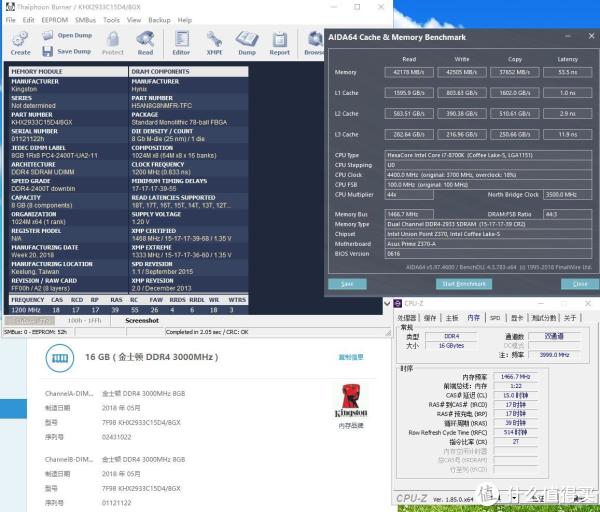The image size is (600, 512).
Task: Click the Save button in AIDA64 benchmark
Action: click(x=347, y=284)
